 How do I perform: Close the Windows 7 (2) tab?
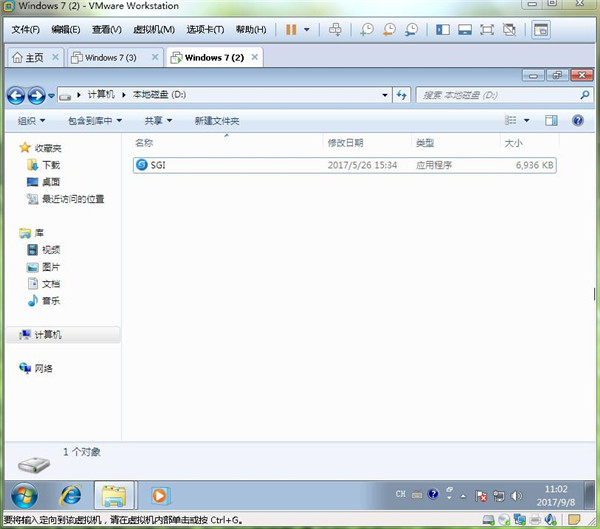point(254,57)
